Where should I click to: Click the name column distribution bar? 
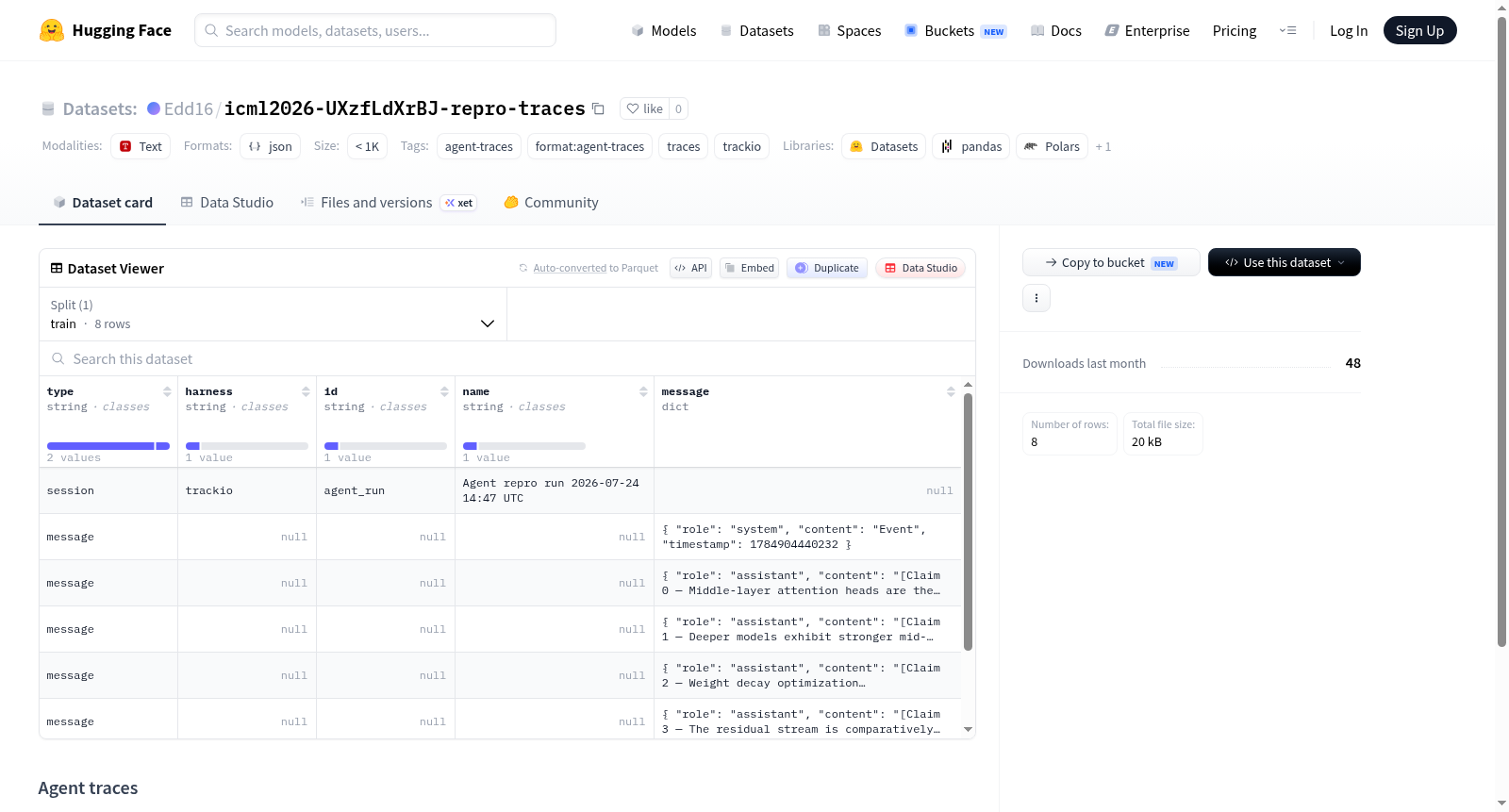524,446
